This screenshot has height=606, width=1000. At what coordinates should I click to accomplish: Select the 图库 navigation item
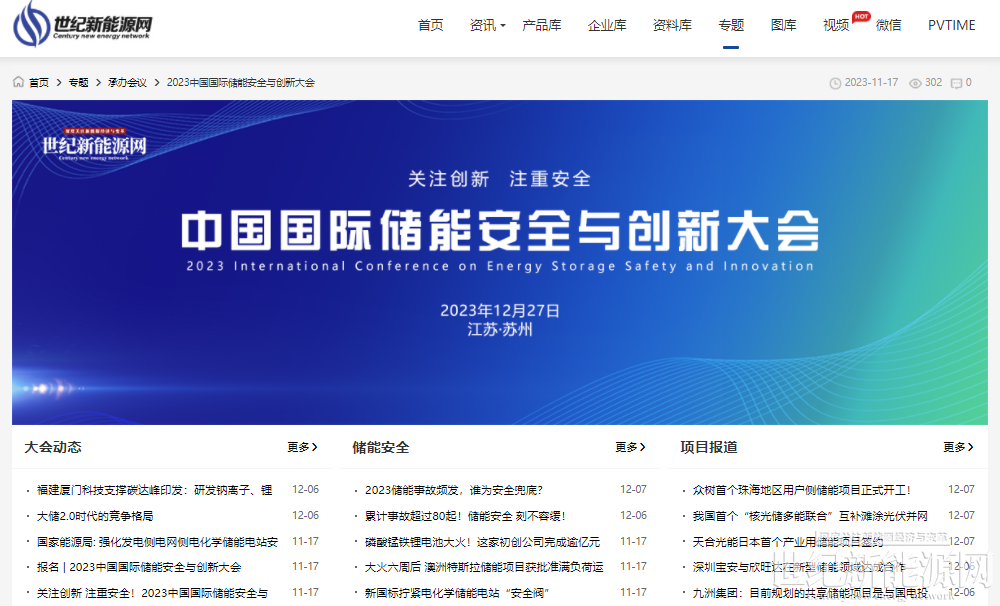pyautogui.click(x=784, y=25)
